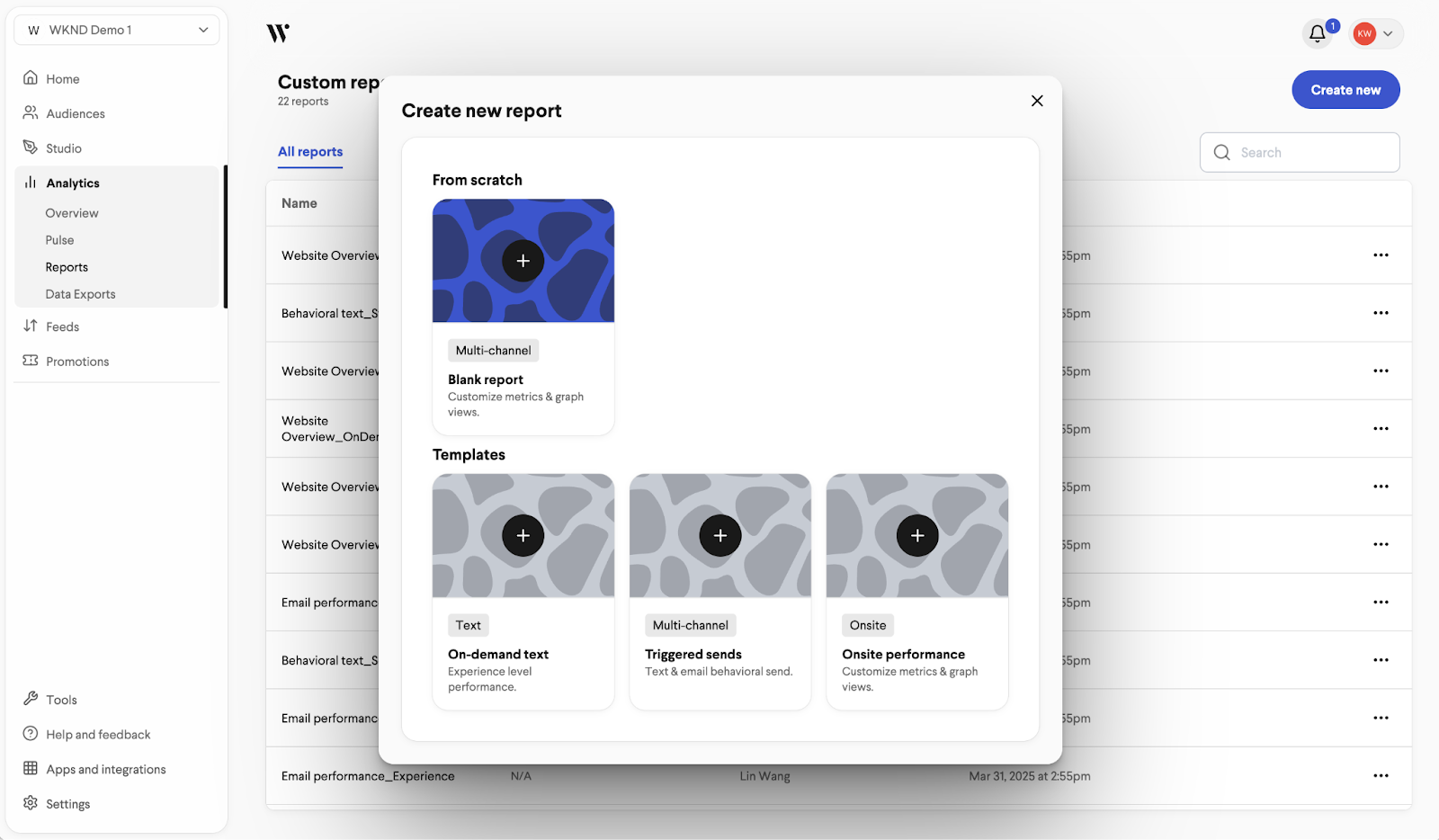Select Data Exports in Analytics submenu
The height and width of the screenshot is (840, 1439).
[80, 294]
